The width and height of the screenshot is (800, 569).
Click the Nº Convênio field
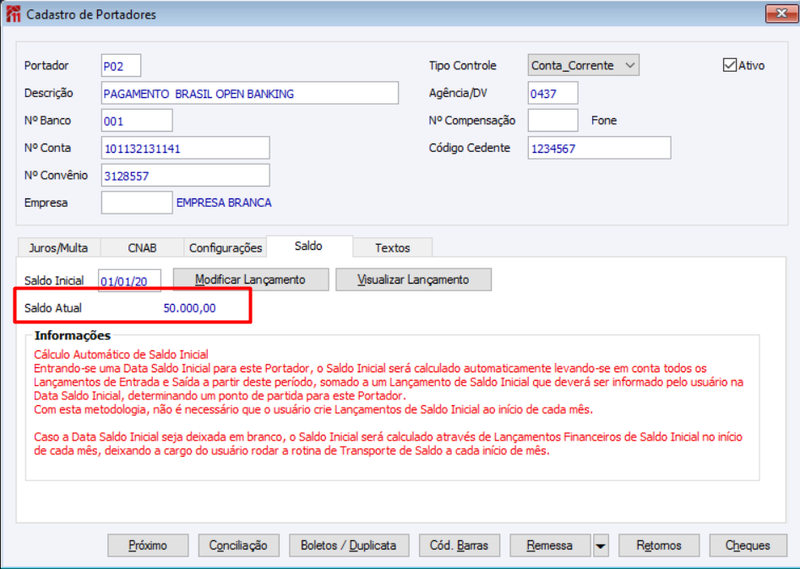tap(185, 176)
